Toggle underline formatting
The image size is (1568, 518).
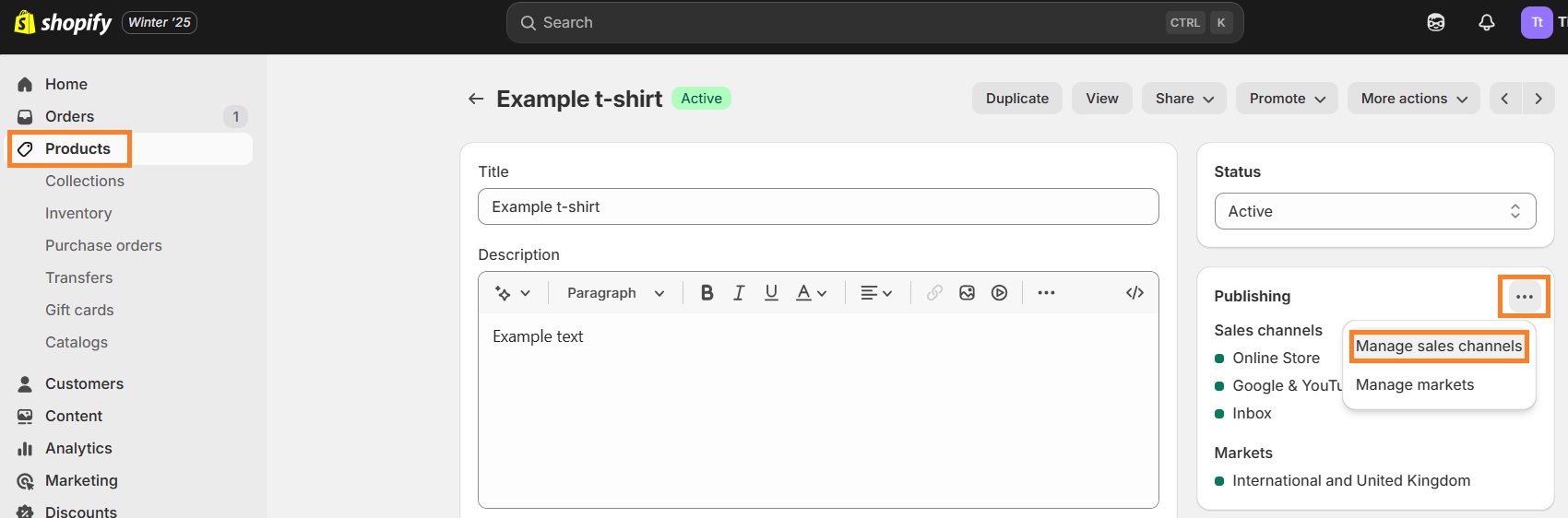pos(771,292)
